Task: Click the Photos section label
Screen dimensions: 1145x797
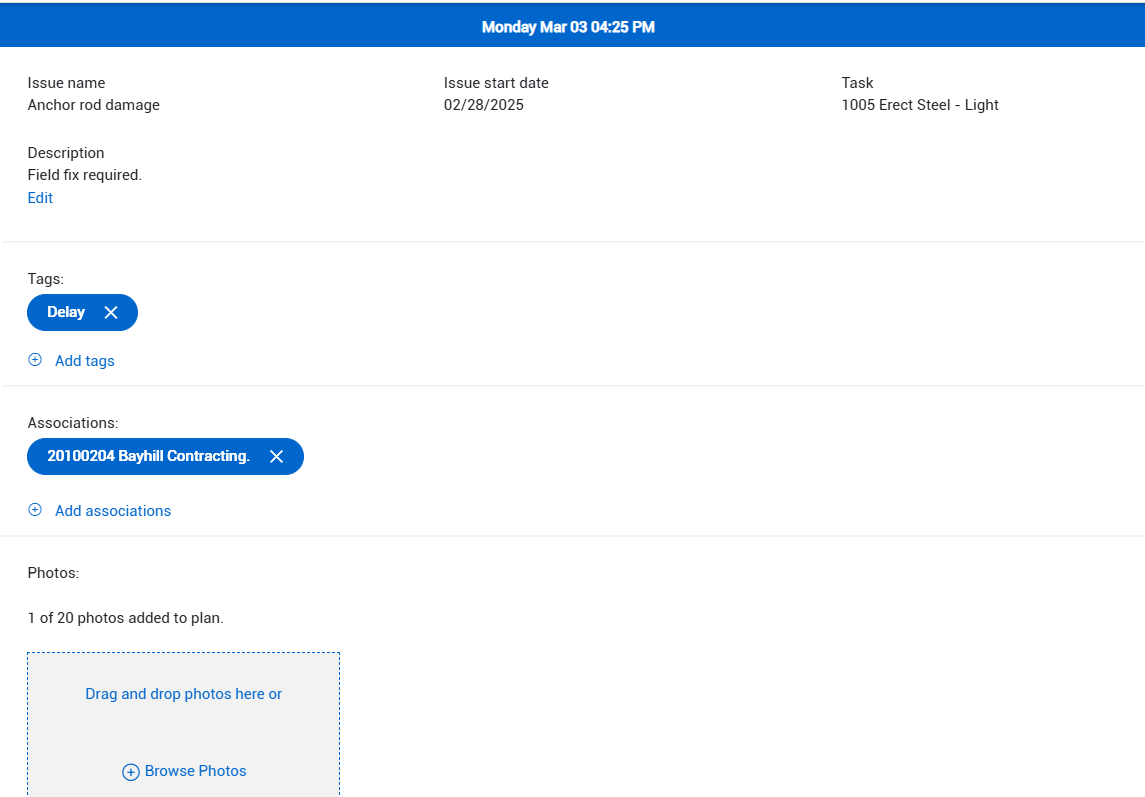Action: coord(52,573)
